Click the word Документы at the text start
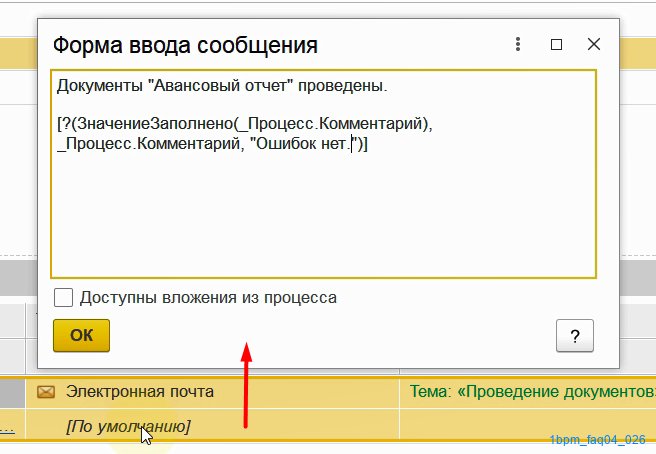Image resolution: width=656 pixels, height=454 pixels. pos(100,86)
